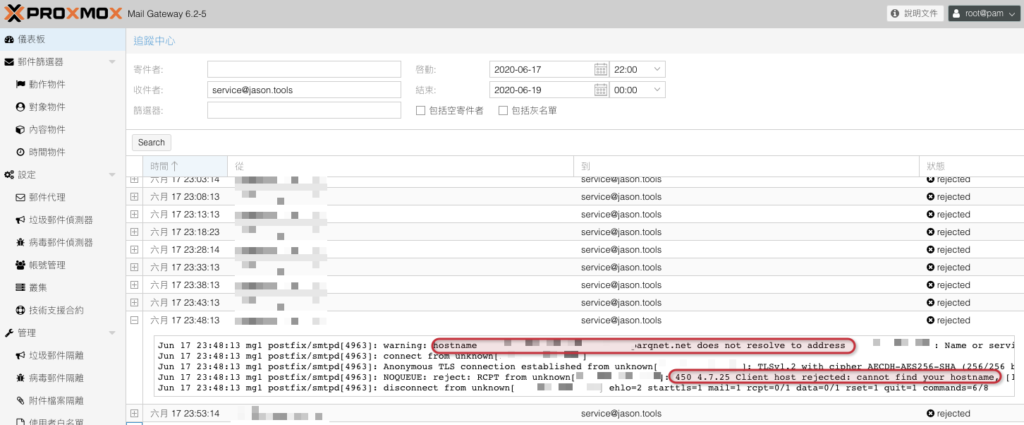This screenshot has height=425, width=1024.
Task: Click rejected status icon for 23:28:14 row
Action: (x=931, y=249)
